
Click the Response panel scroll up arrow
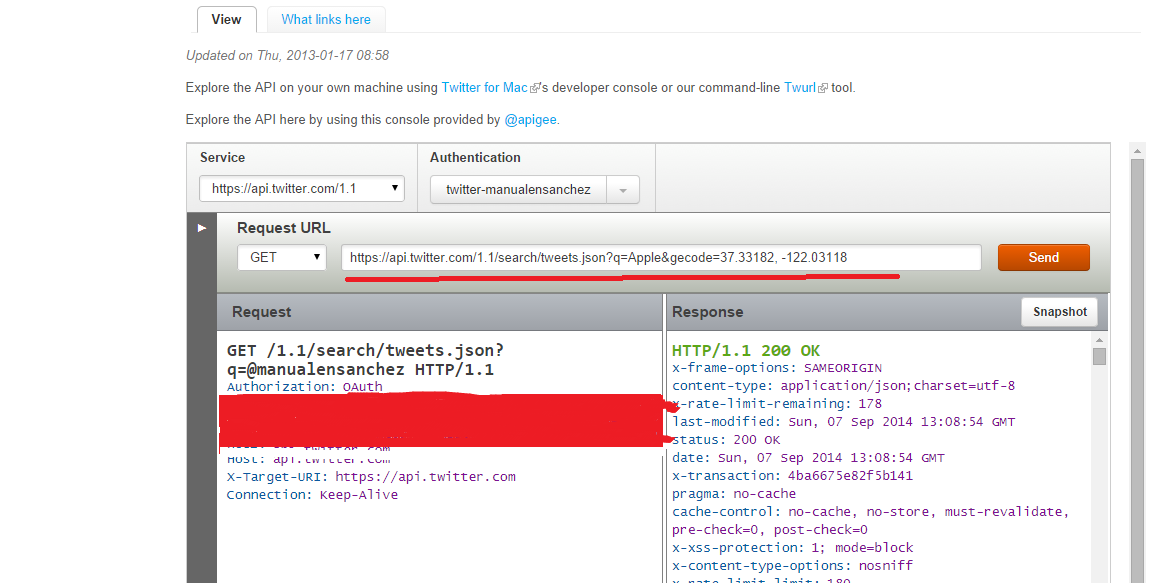click(x=1100, y=339)
